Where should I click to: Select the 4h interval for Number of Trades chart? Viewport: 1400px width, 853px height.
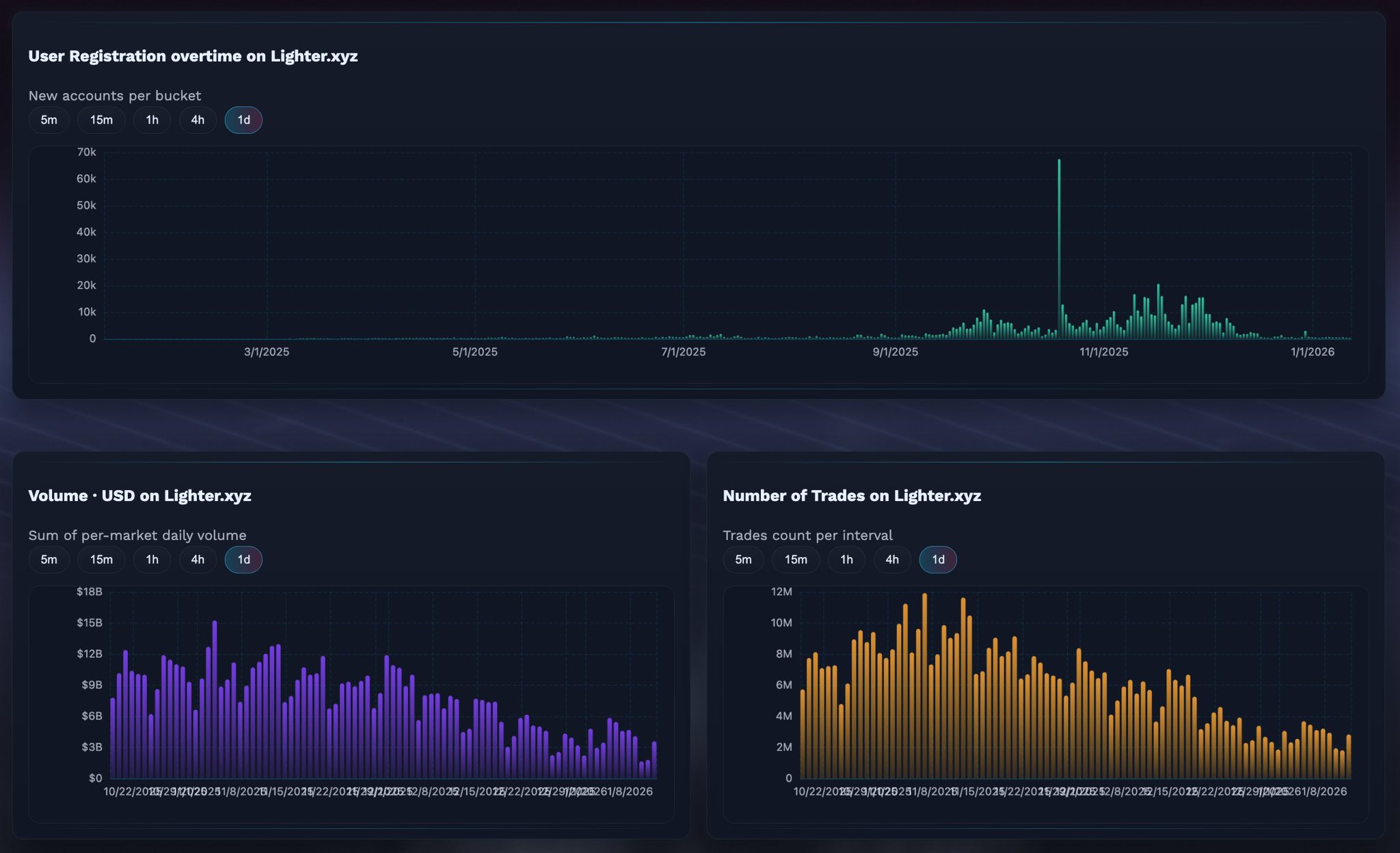point(892,559)
